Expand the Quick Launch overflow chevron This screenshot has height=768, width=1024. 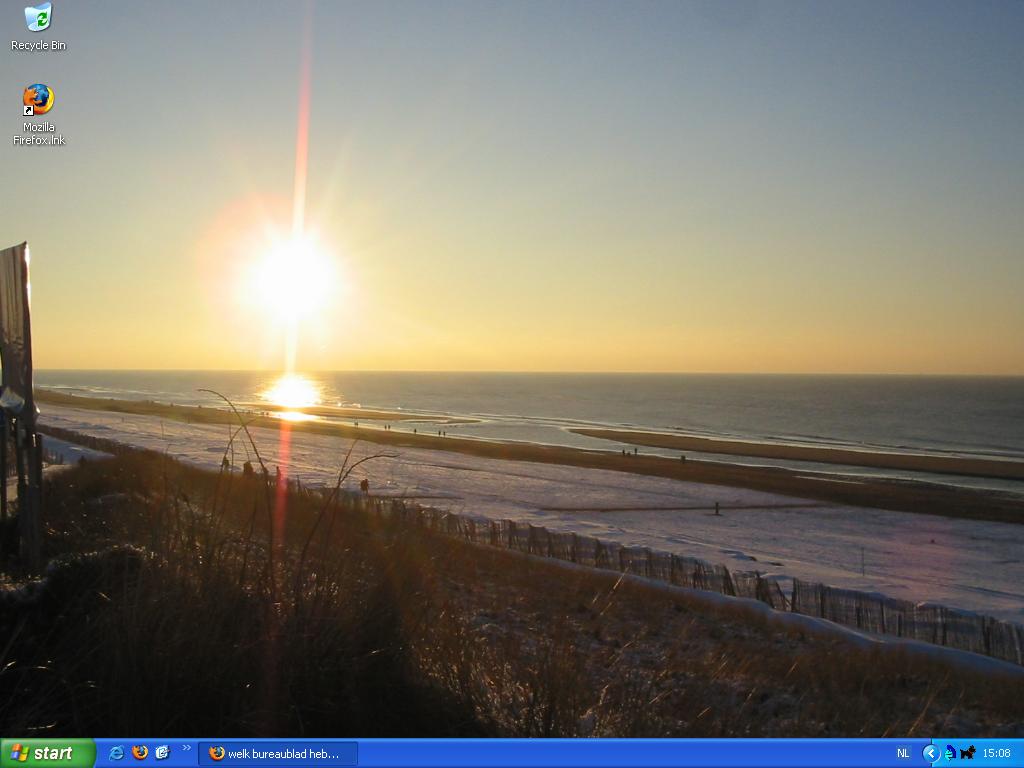186,748
